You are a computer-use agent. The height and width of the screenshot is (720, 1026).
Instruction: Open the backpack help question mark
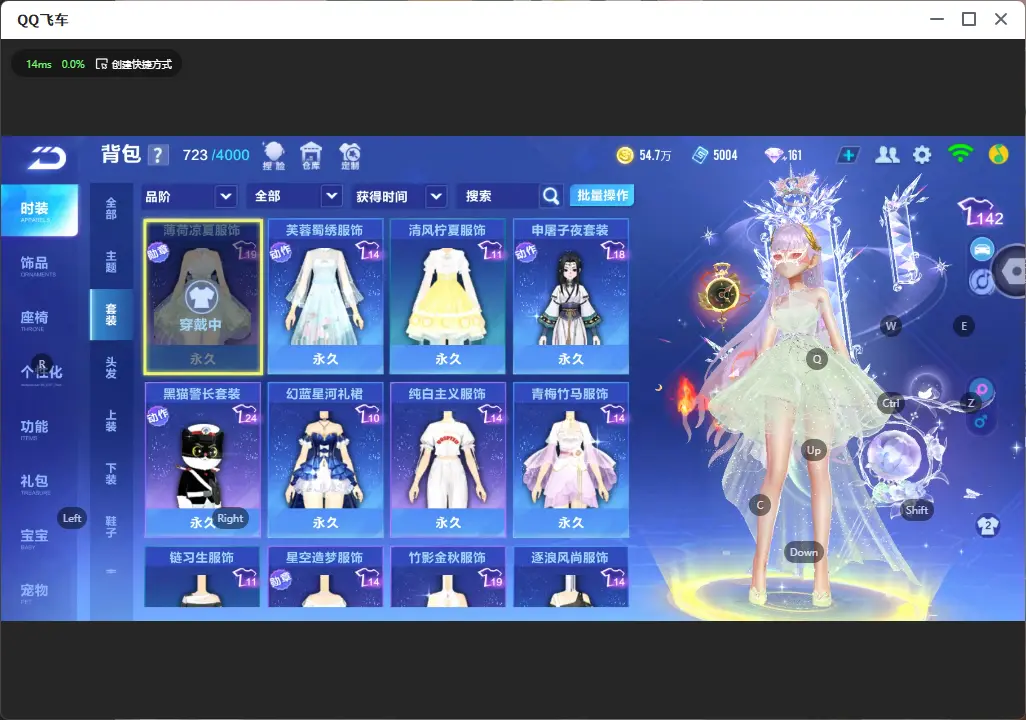click(157, 155)
